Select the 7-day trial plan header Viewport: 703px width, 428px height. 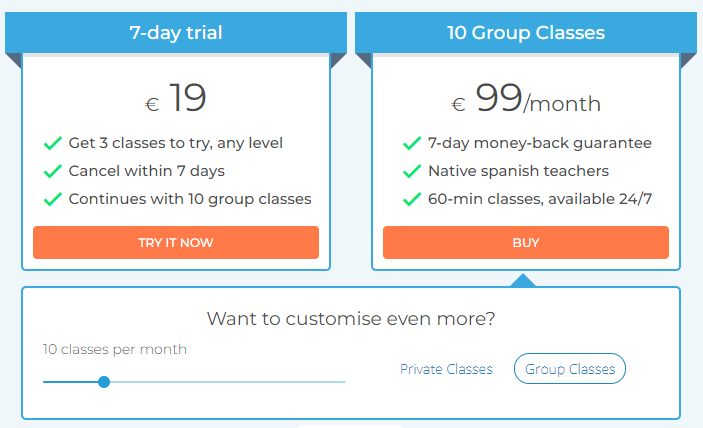(176, 33)
